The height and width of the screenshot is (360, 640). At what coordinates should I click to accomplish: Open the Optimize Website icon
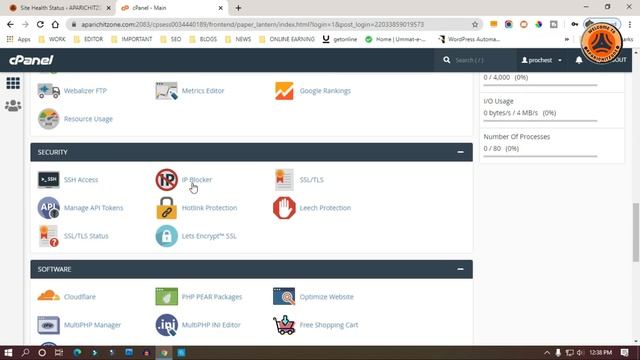click(284, 296)
